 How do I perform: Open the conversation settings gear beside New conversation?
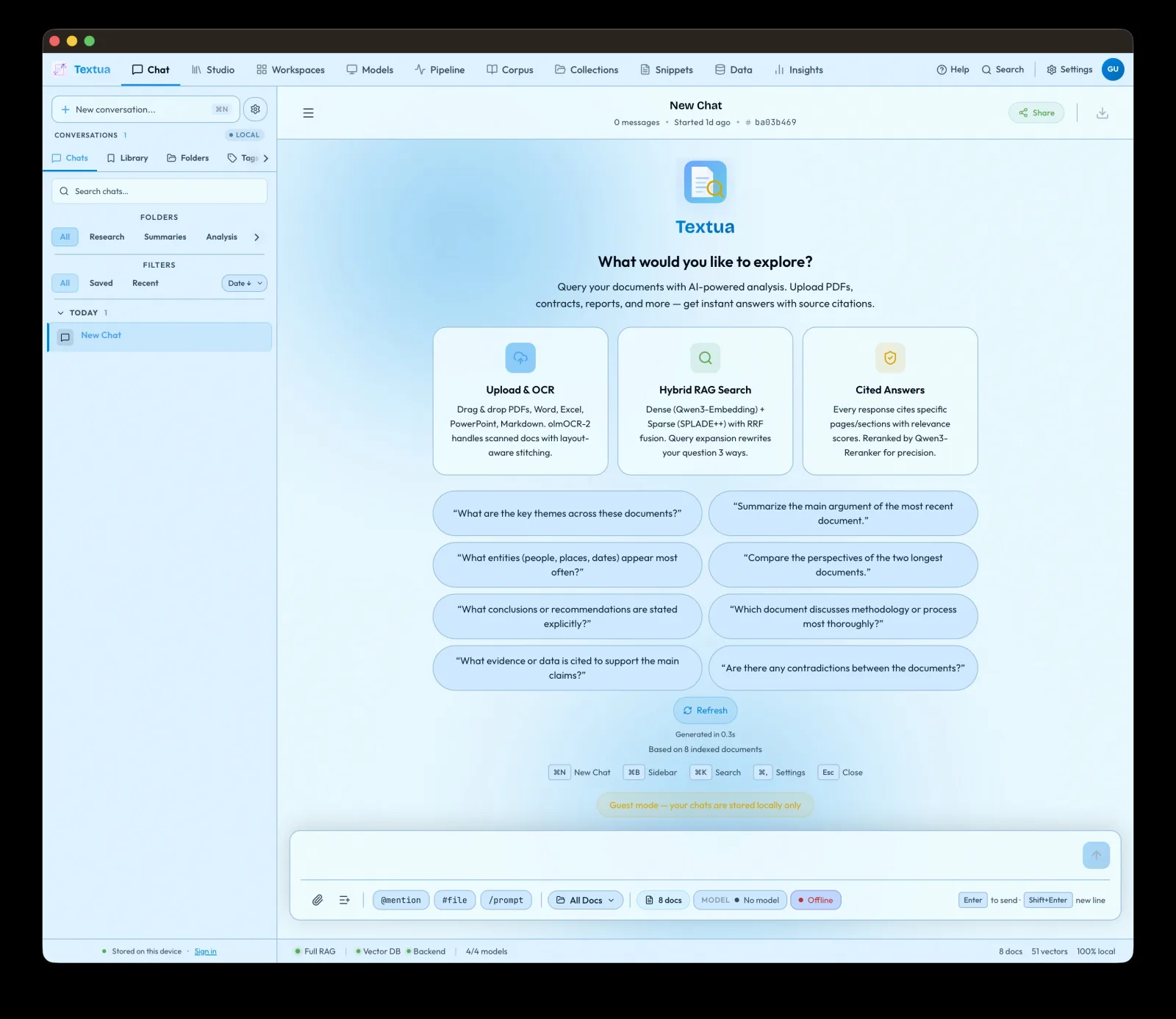coord(255,109)
